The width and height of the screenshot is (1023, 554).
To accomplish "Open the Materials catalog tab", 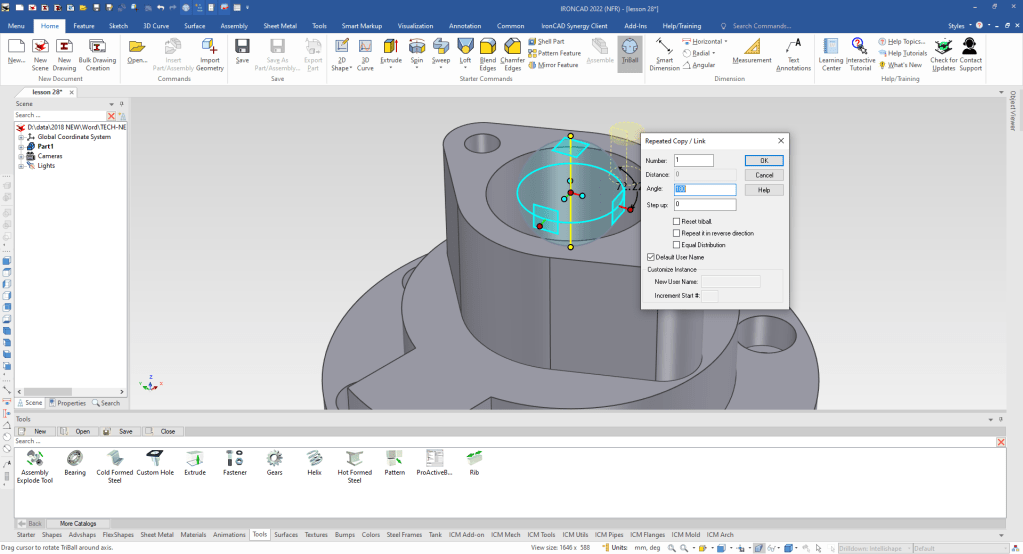I will [x=193, y=535].
